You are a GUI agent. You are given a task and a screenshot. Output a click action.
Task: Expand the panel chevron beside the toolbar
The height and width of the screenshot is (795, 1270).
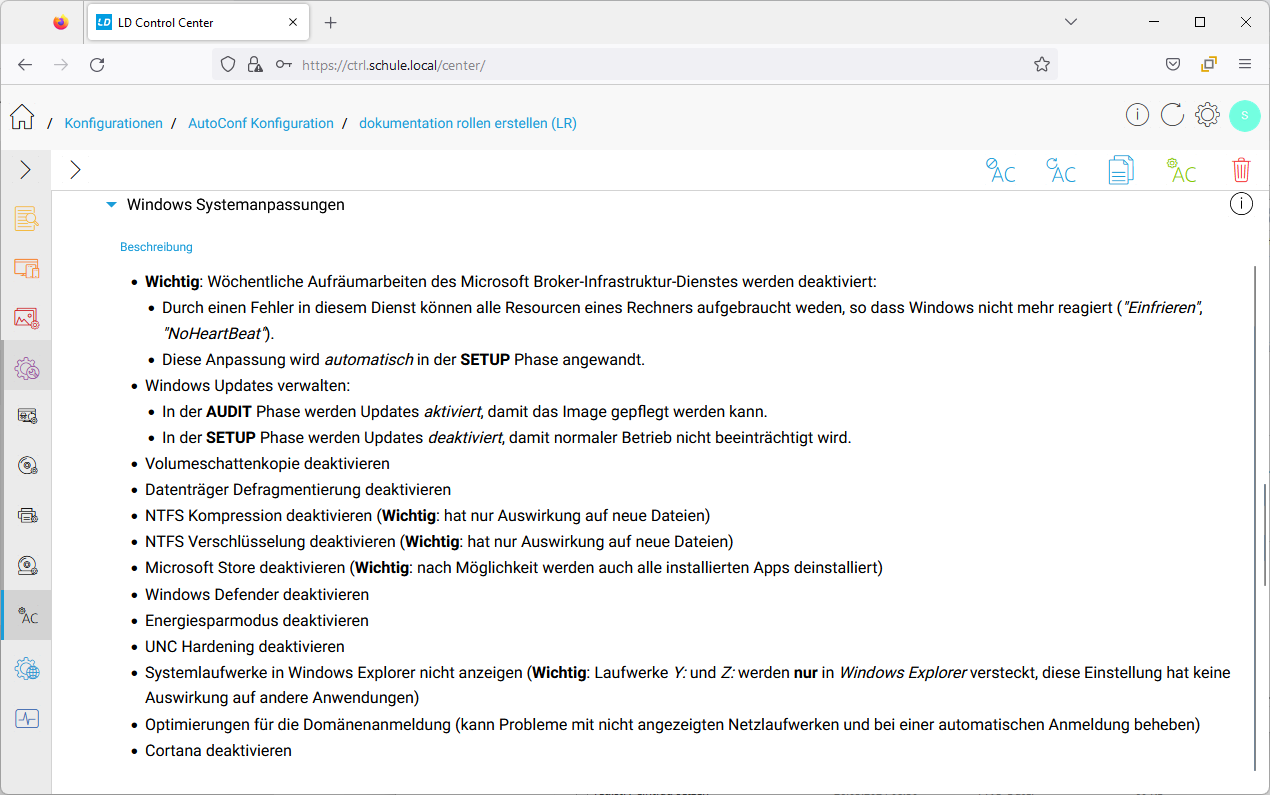pos(75,170)
